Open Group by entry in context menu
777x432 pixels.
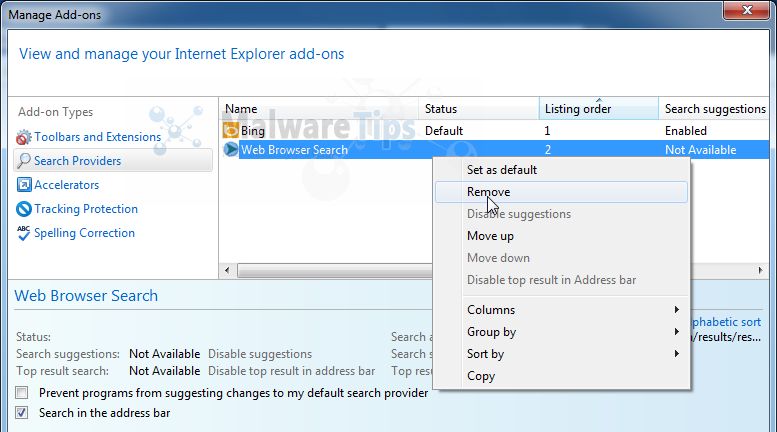pyautogui.click(x=561, y=331)
